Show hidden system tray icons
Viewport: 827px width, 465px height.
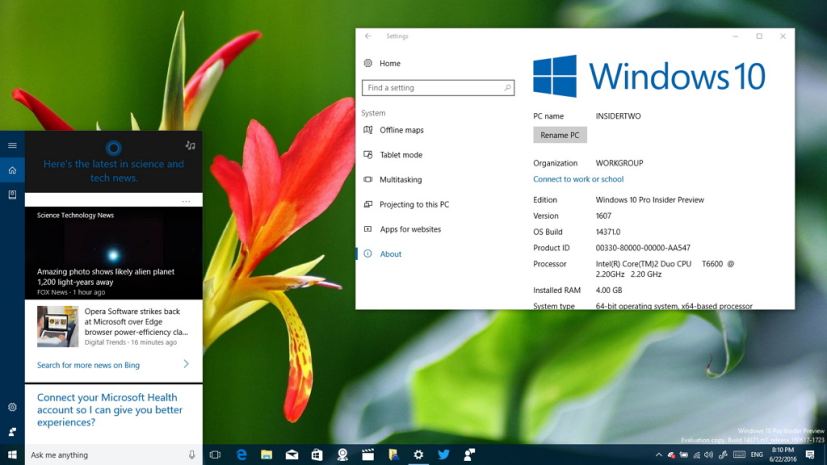click(659, 454)
